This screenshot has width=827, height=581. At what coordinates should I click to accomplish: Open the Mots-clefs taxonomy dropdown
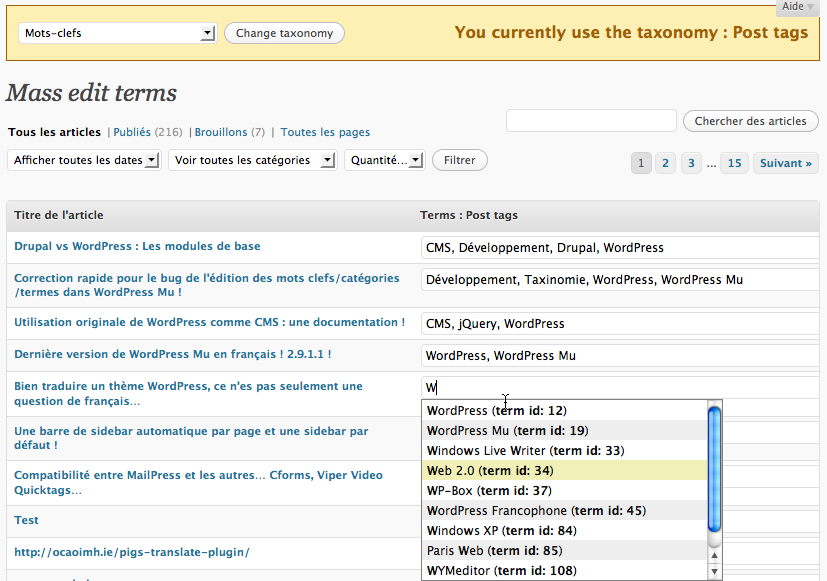coord(117,33)
